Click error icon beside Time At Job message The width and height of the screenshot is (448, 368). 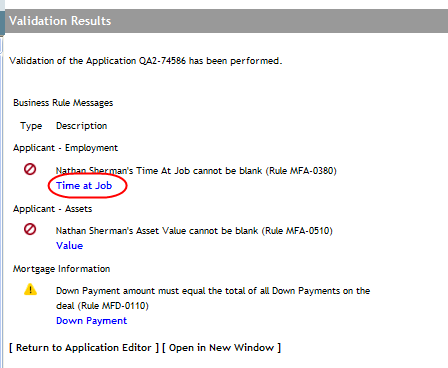(x=30, y=169)
